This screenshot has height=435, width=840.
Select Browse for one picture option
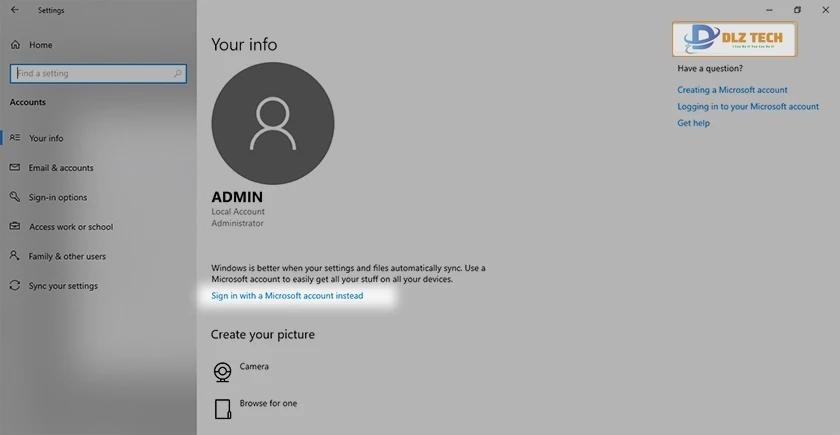click(222, 407)
